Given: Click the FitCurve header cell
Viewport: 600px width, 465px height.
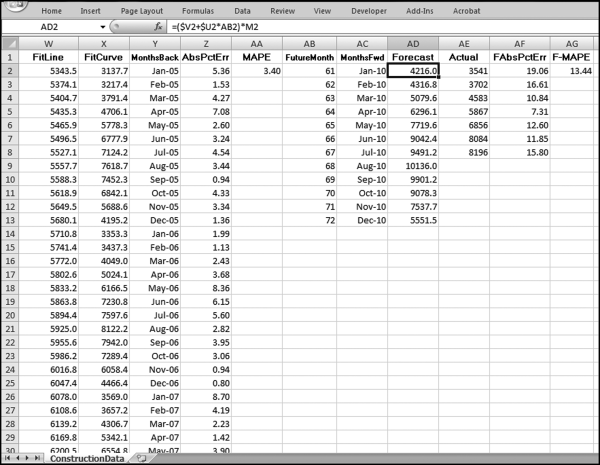Looking at the screenshot, I should pyautogui.click(x=104, y=57).
